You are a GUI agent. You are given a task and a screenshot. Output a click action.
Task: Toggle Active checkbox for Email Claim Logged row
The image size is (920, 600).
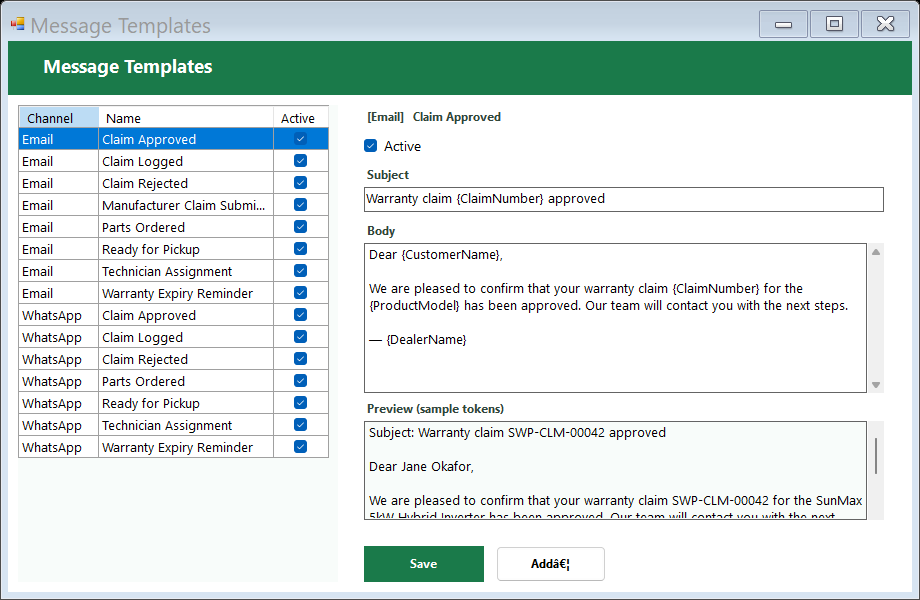(x=300, y=161)
